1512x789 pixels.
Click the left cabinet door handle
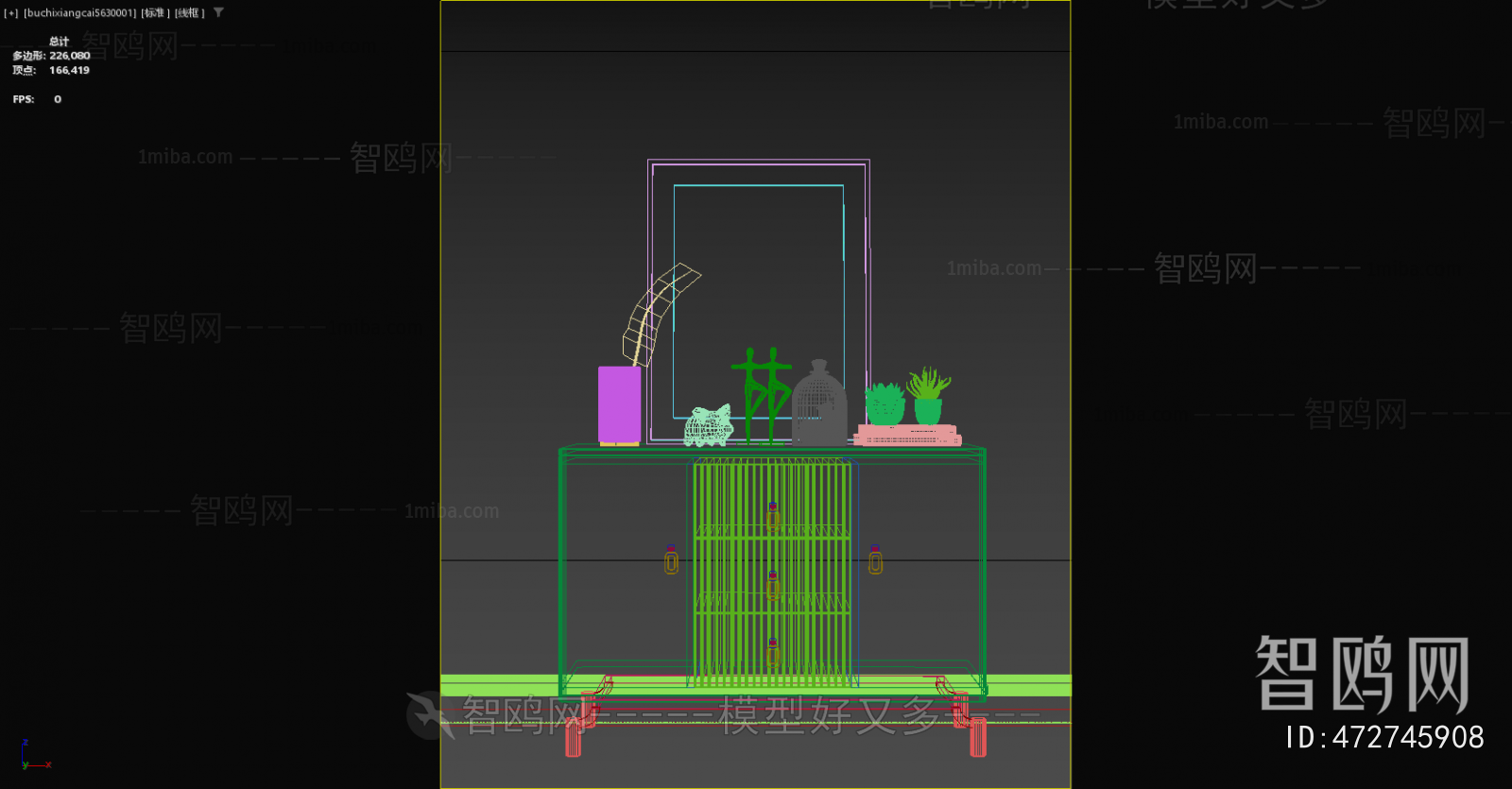pos(671,561)
